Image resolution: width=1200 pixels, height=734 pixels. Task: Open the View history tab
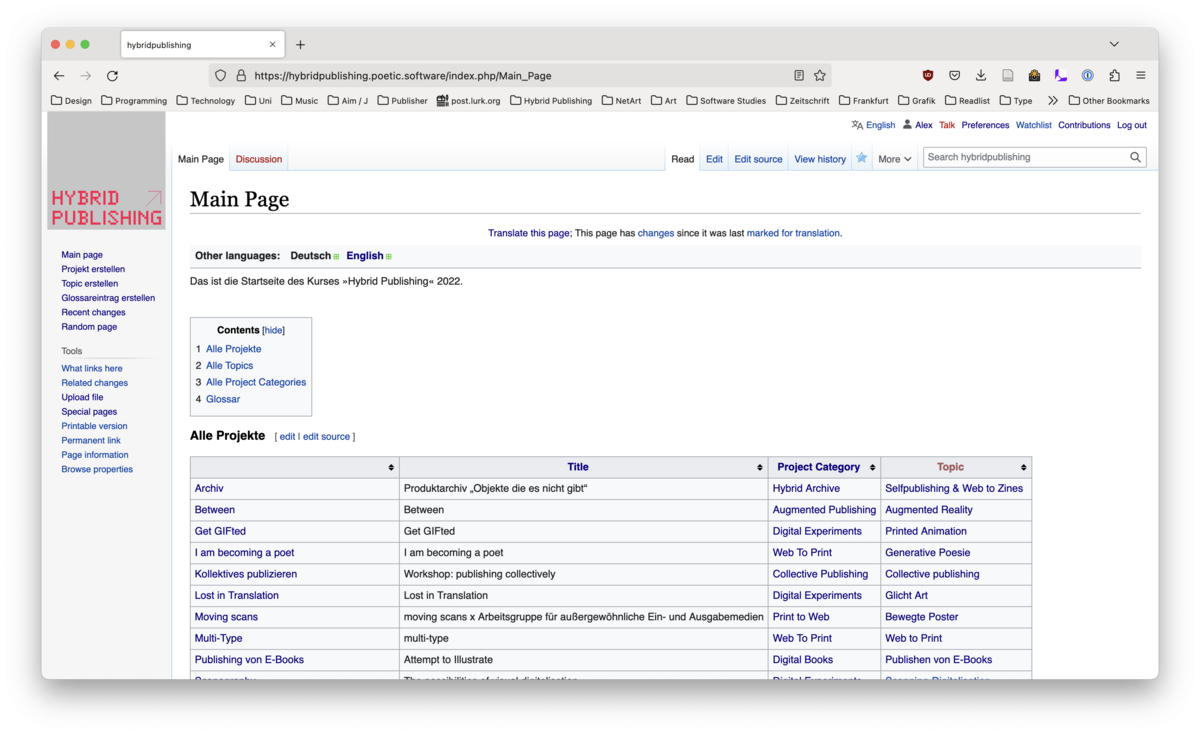(x=820, y=159)
